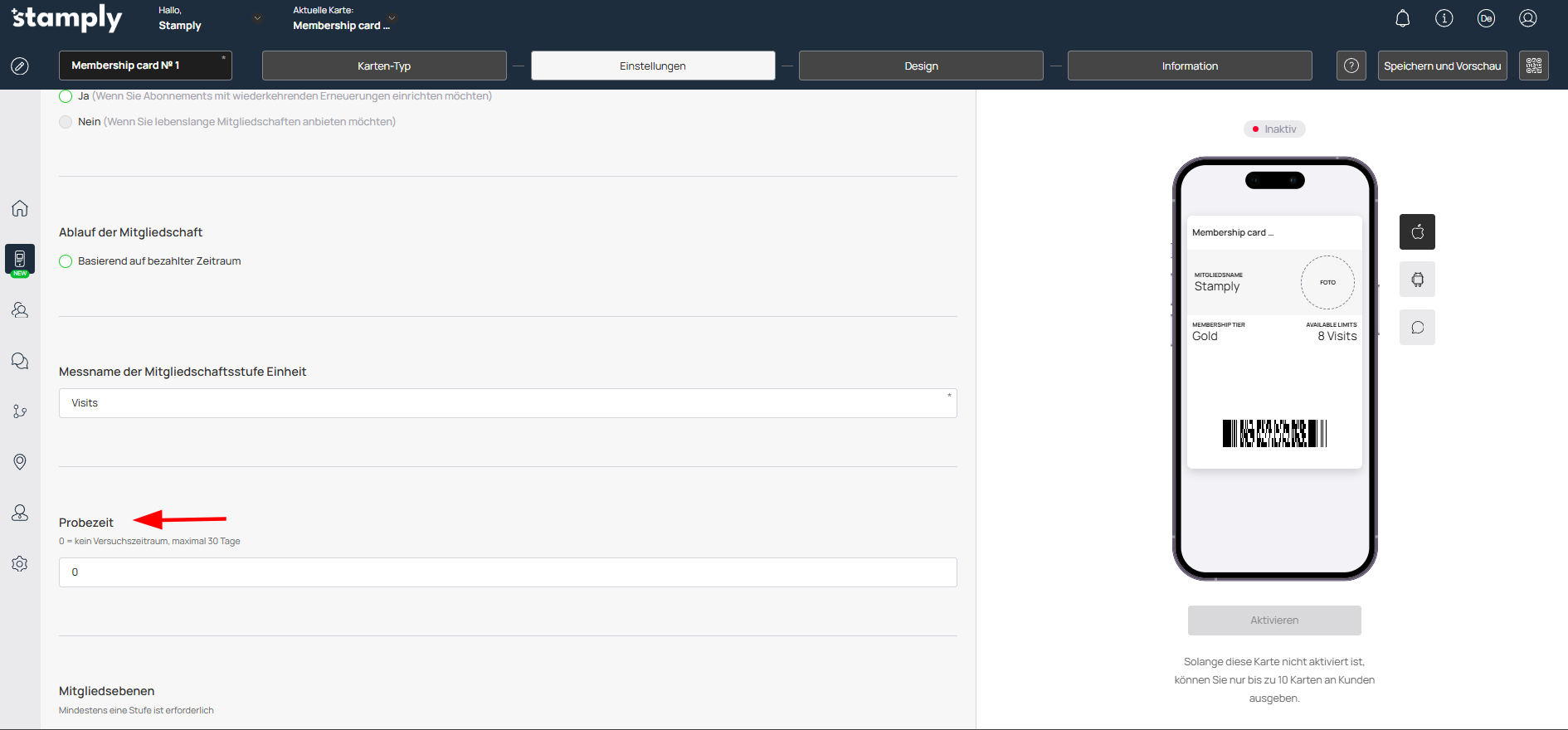1568x730 pixels.
Task: Click 'Speichern und Vorschau' button
Action: click(1442, 66)
